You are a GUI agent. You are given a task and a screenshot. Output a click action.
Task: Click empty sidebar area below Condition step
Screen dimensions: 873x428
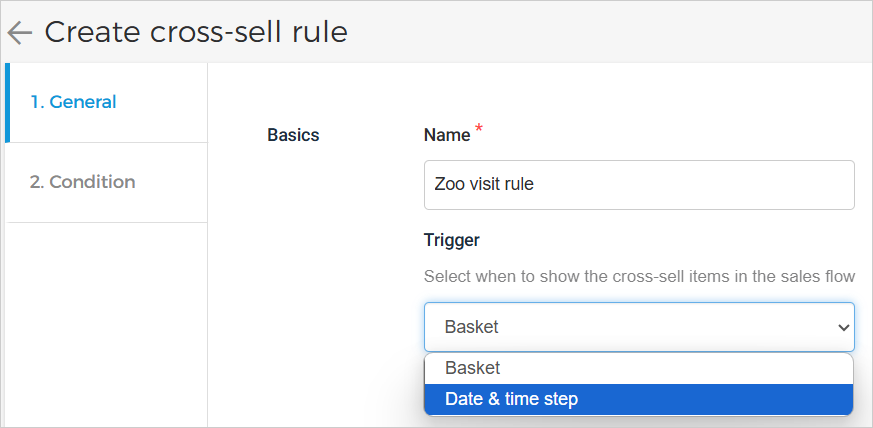point(106,320)
